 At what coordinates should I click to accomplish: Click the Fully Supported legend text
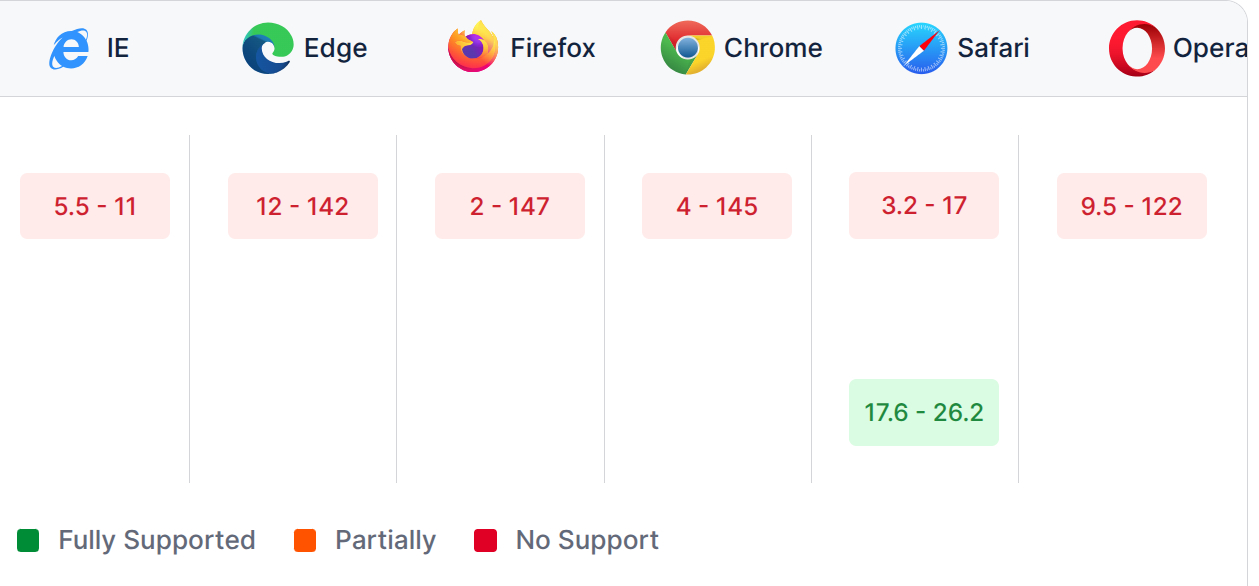click(157, 541)
